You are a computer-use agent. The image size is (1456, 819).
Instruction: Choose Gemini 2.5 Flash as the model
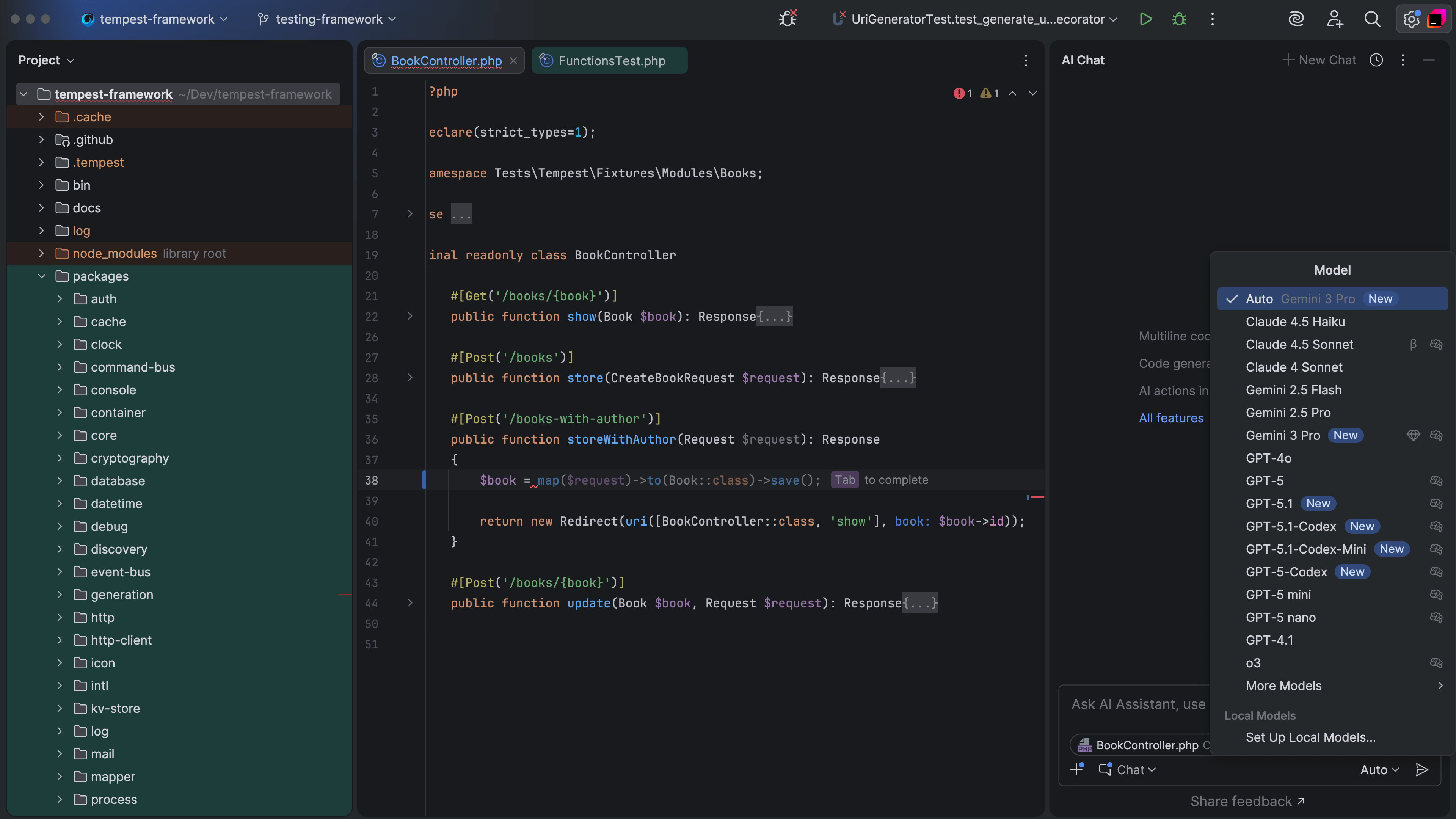coord(1293,390)
